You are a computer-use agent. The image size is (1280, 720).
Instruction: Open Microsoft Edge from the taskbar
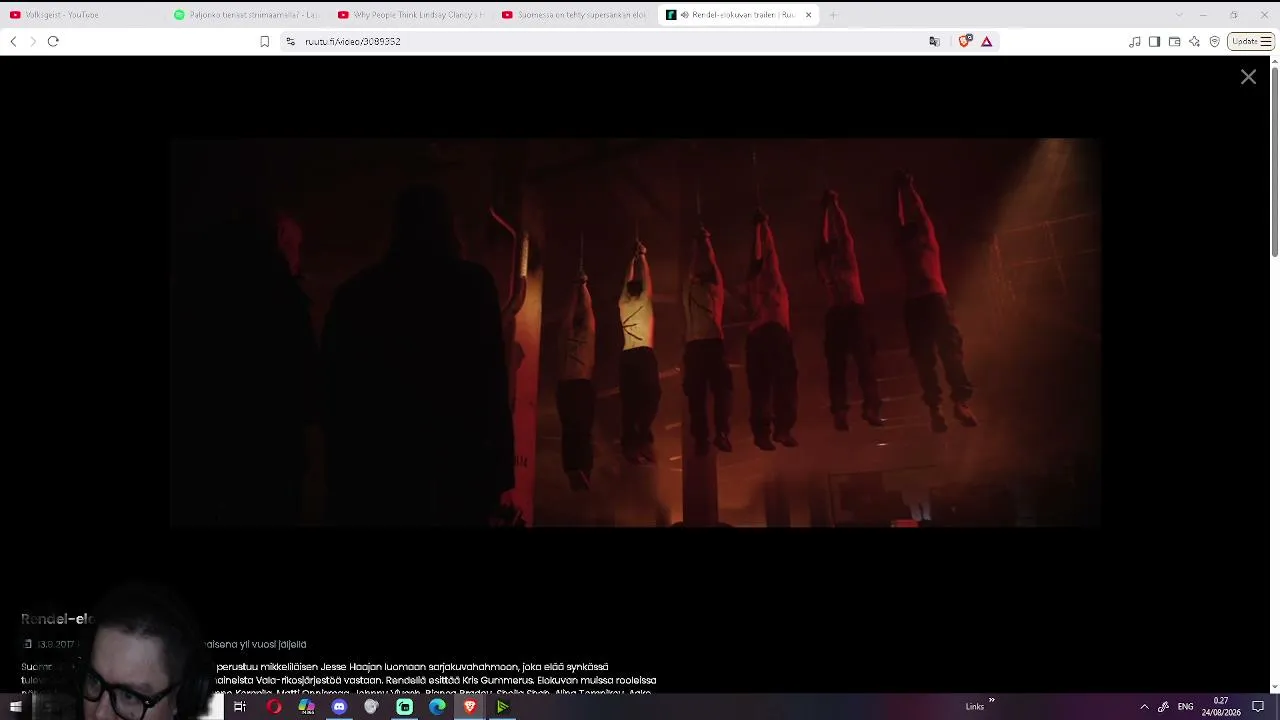tap(437, 707)
